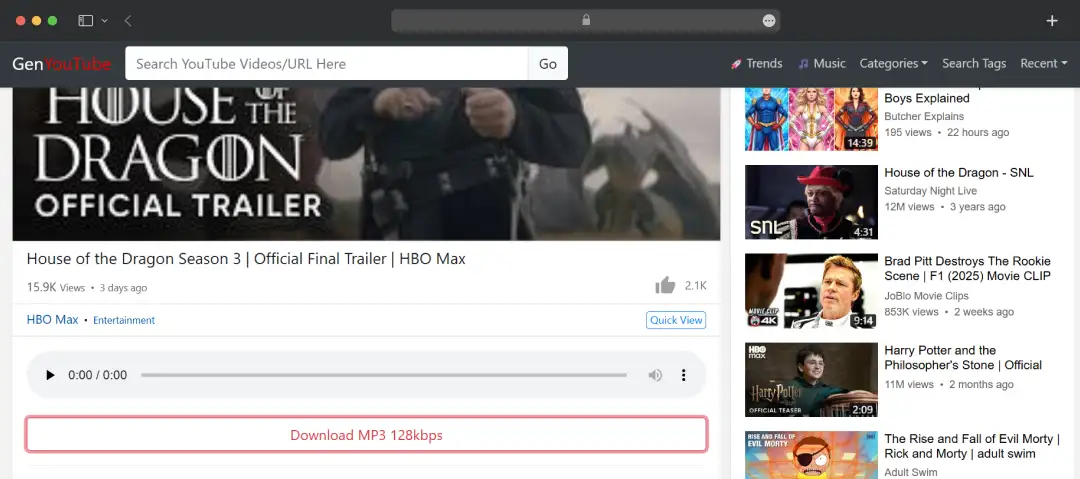This screenshot has width=1080, height=479.
Task: Click the Butcher Explains channel name
Action: (924, 116)
